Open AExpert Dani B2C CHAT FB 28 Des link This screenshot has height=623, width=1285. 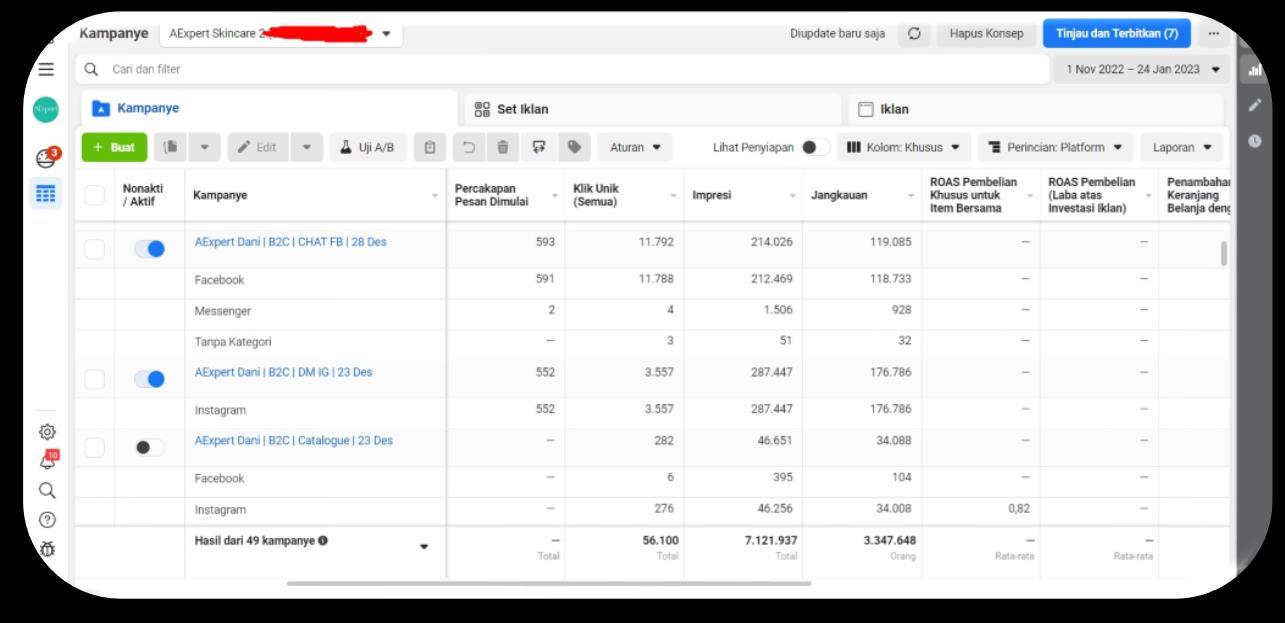tap(290, 242)
